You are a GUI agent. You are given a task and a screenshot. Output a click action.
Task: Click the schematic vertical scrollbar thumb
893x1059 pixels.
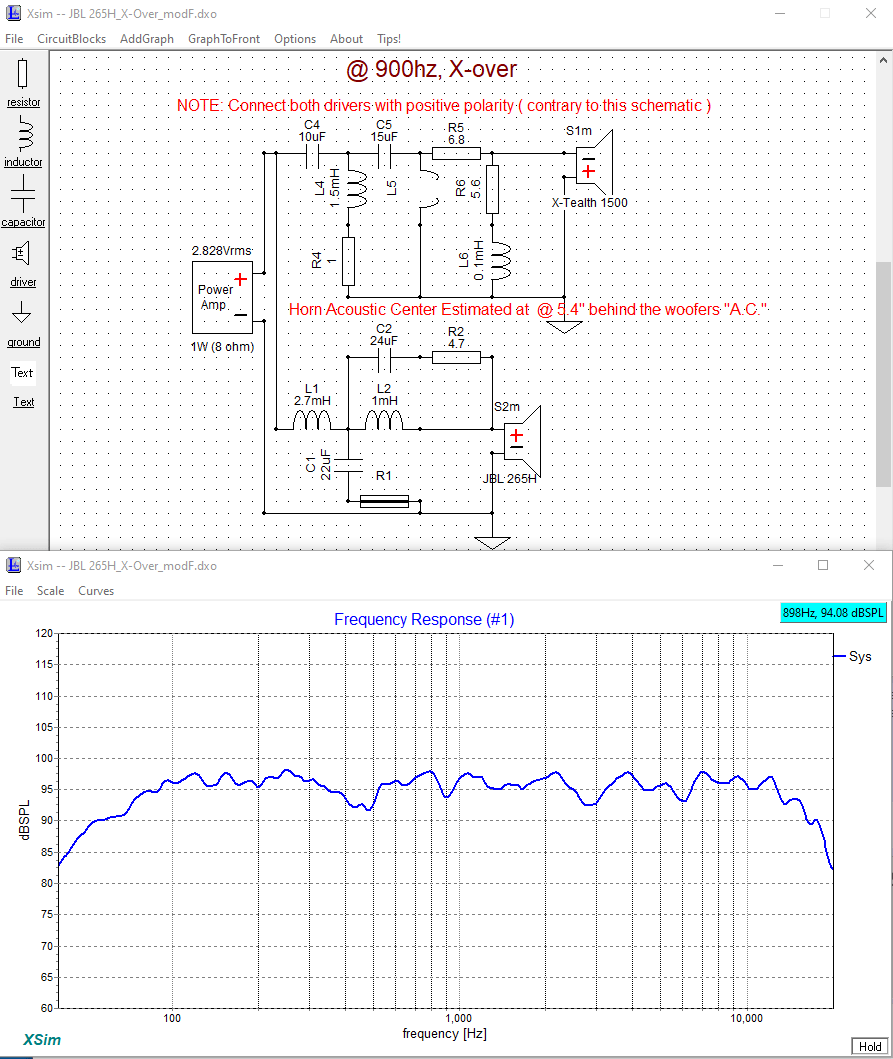[884, 373]
